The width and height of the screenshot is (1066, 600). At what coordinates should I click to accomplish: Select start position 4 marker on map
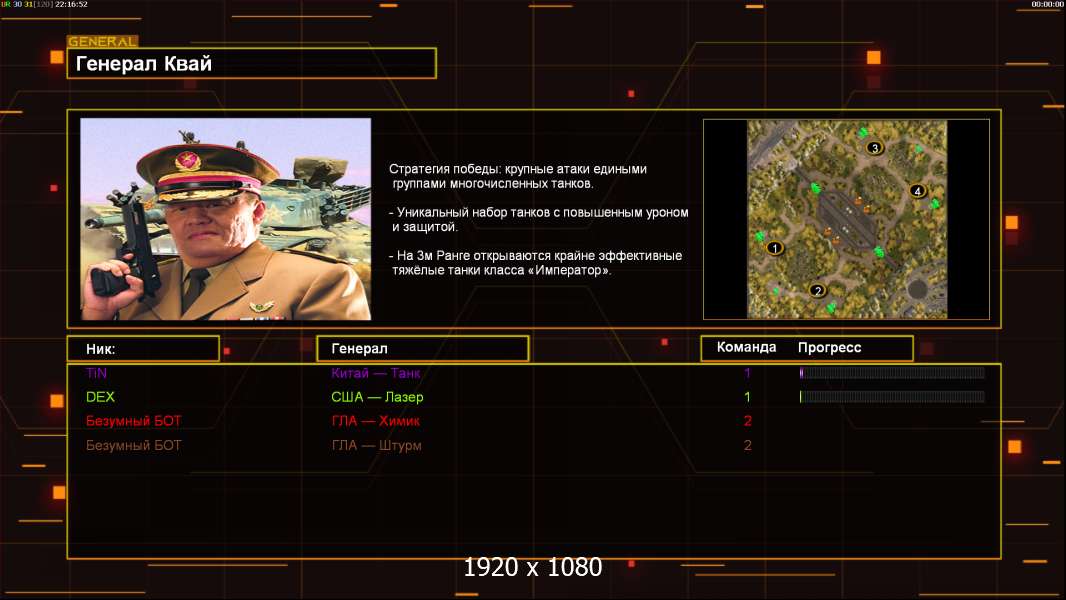tap(917, 191)
